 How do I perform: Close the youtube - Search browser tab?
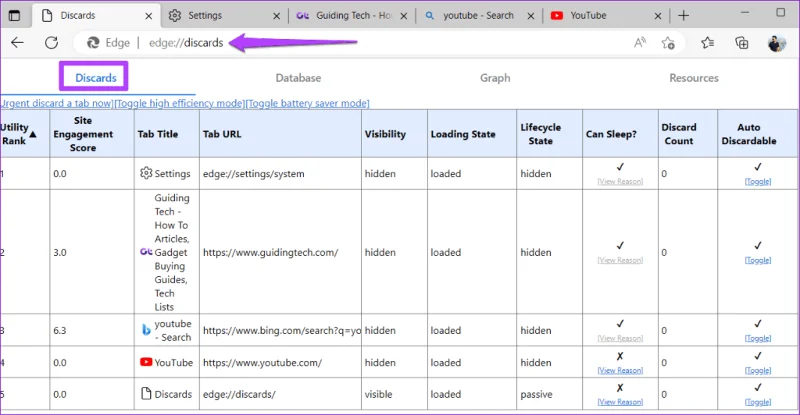[531, 16]
